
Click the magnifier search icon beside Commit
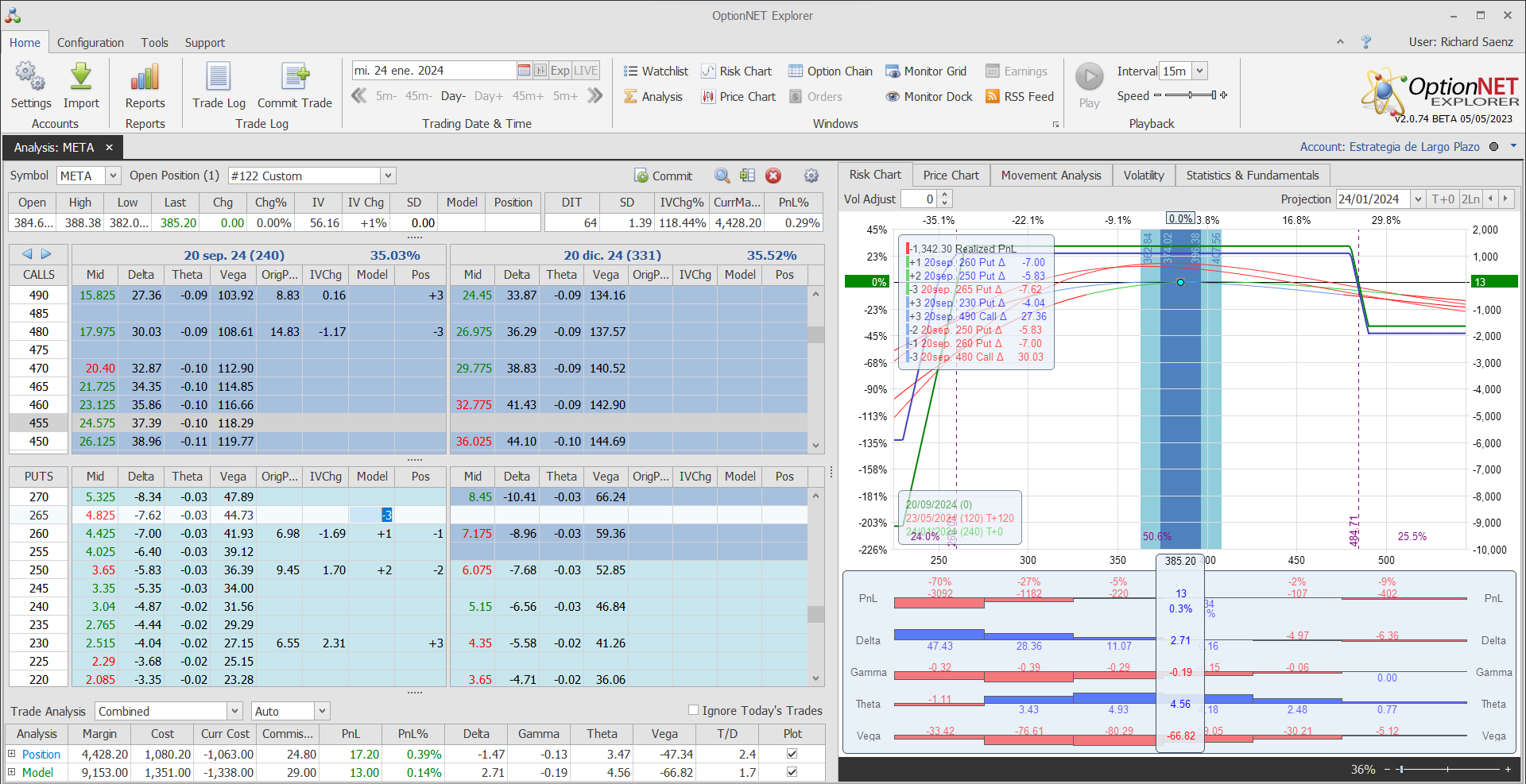(722, 176)
